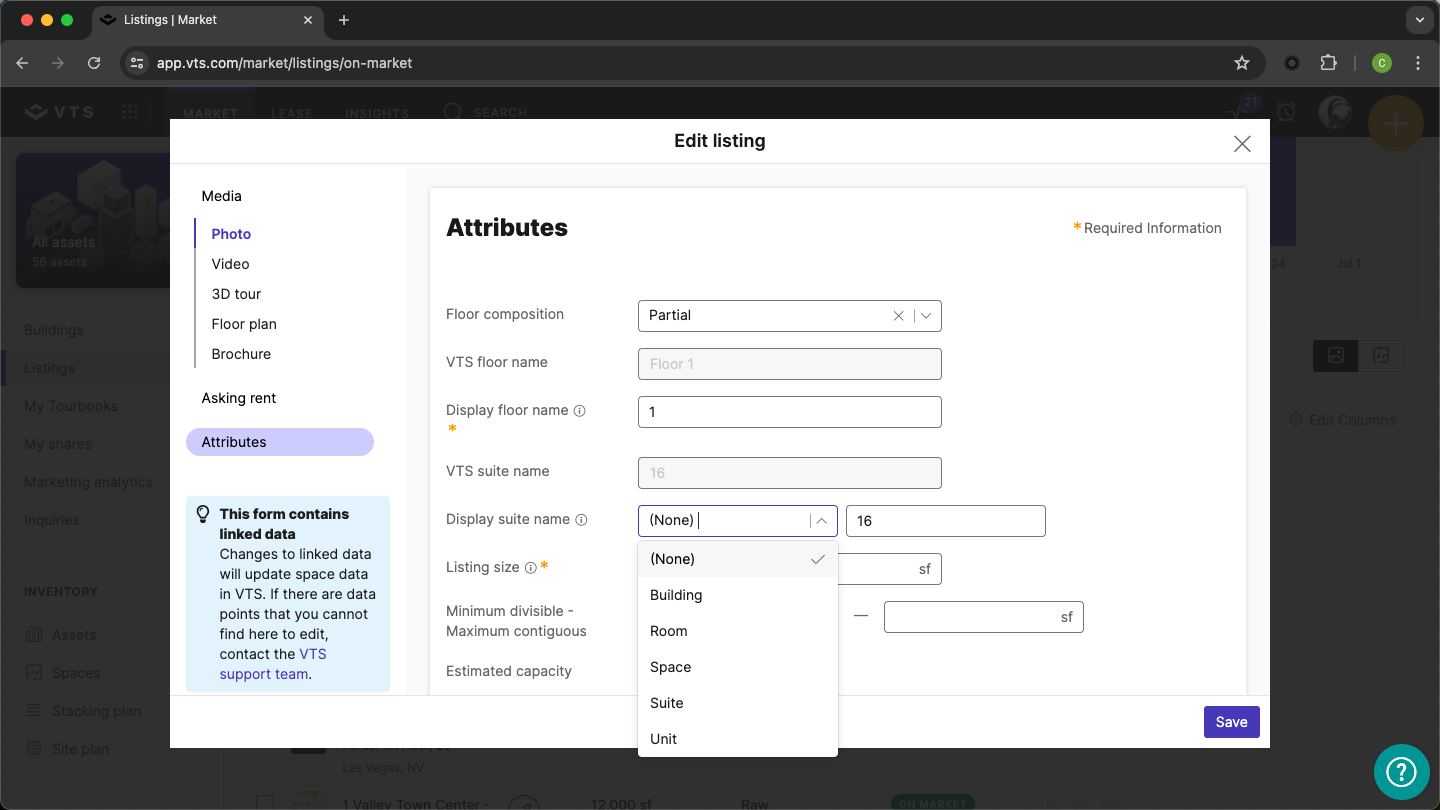Click the info icon beside Display floor name
Viewport: 1440px width, 810px height.
580,411
